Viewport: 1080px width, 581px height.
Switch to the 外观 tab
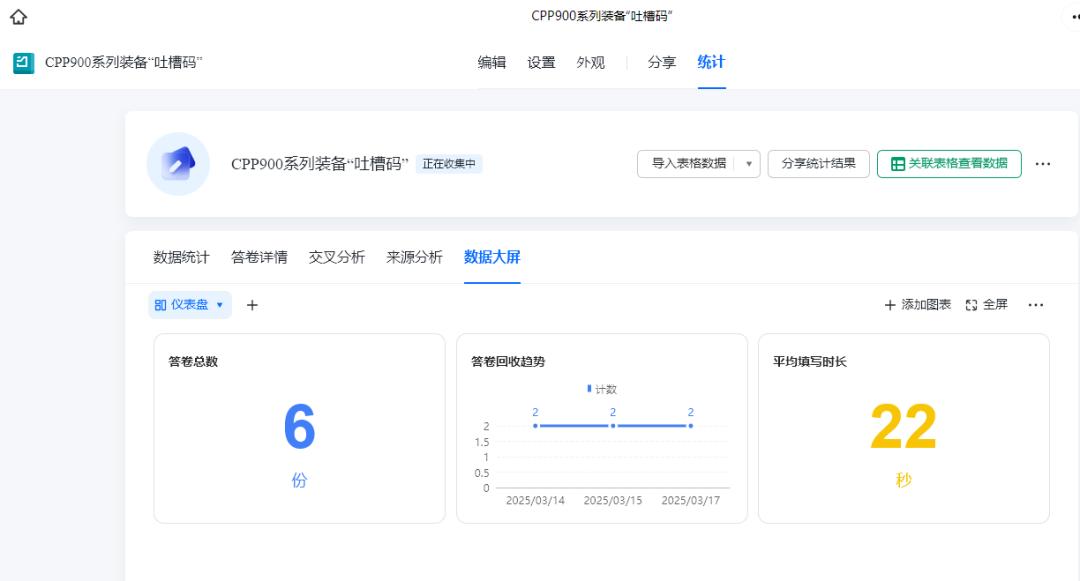pos(590,62)
